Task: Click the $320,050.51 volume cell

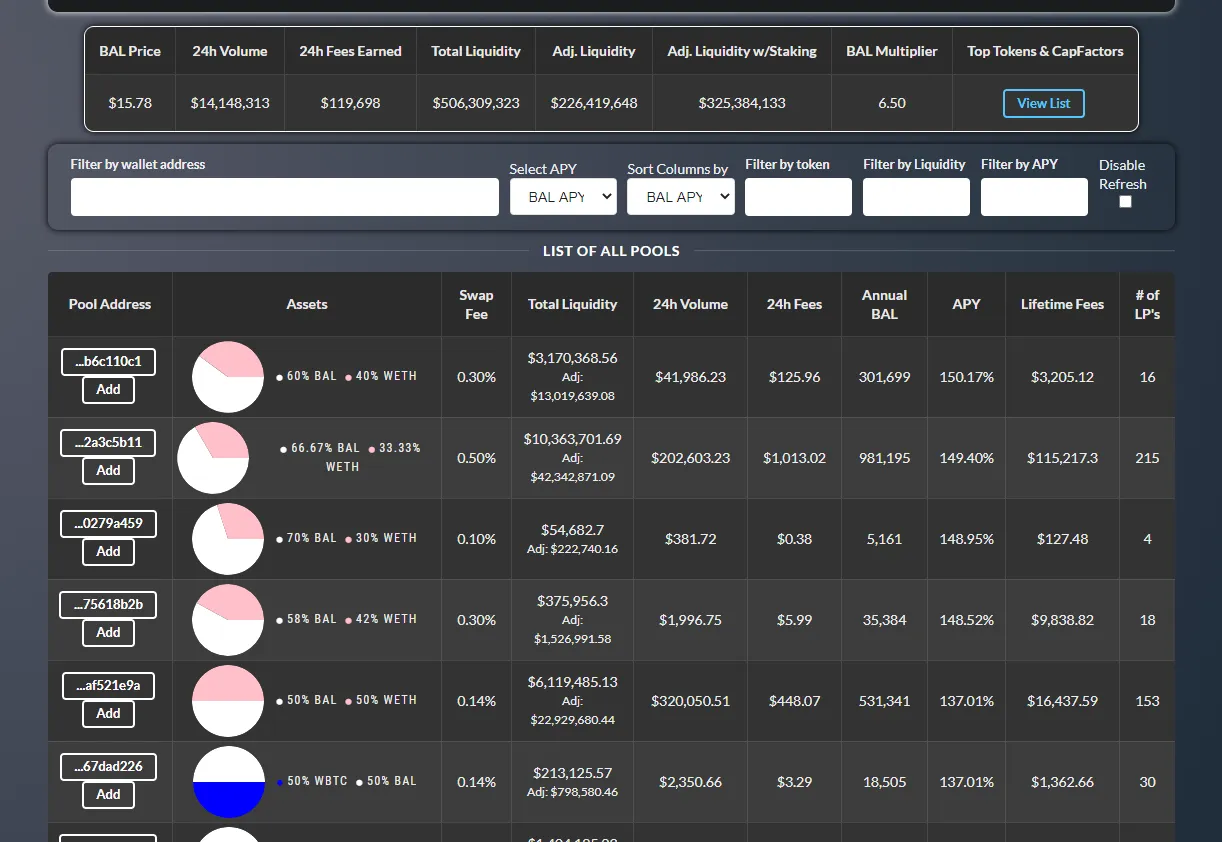Action: point(690,701)
